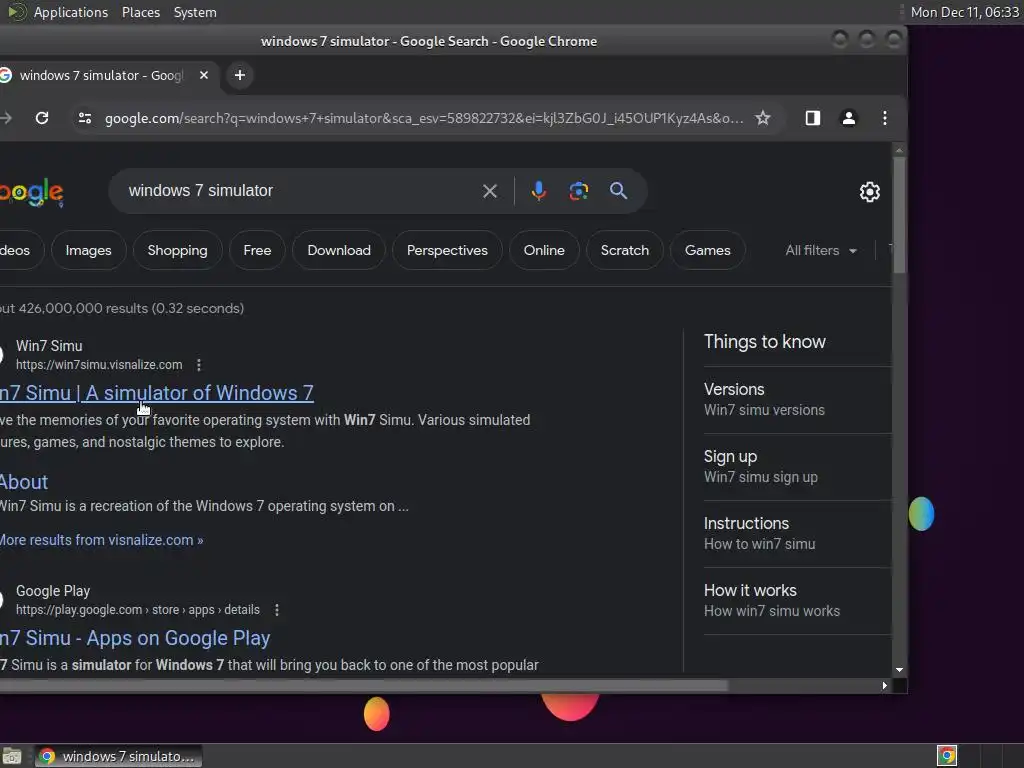Open Places menu in top panel
The image size is (1024, 768).
click(x=141, y=12)
